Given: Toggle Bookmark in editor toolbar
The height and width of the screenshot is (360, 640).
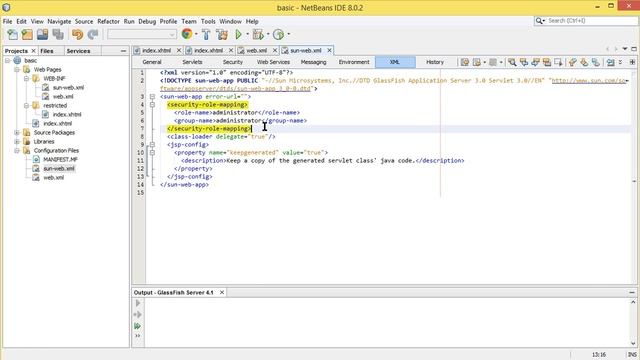Looking at the screenshot, I should point(596,62).
